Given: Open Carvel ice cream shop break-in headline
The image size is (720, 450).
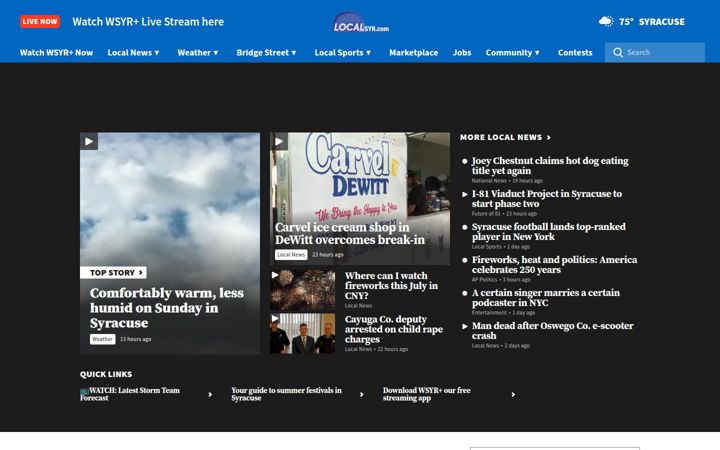Looking at the screenshot, I should coord(350,233).
